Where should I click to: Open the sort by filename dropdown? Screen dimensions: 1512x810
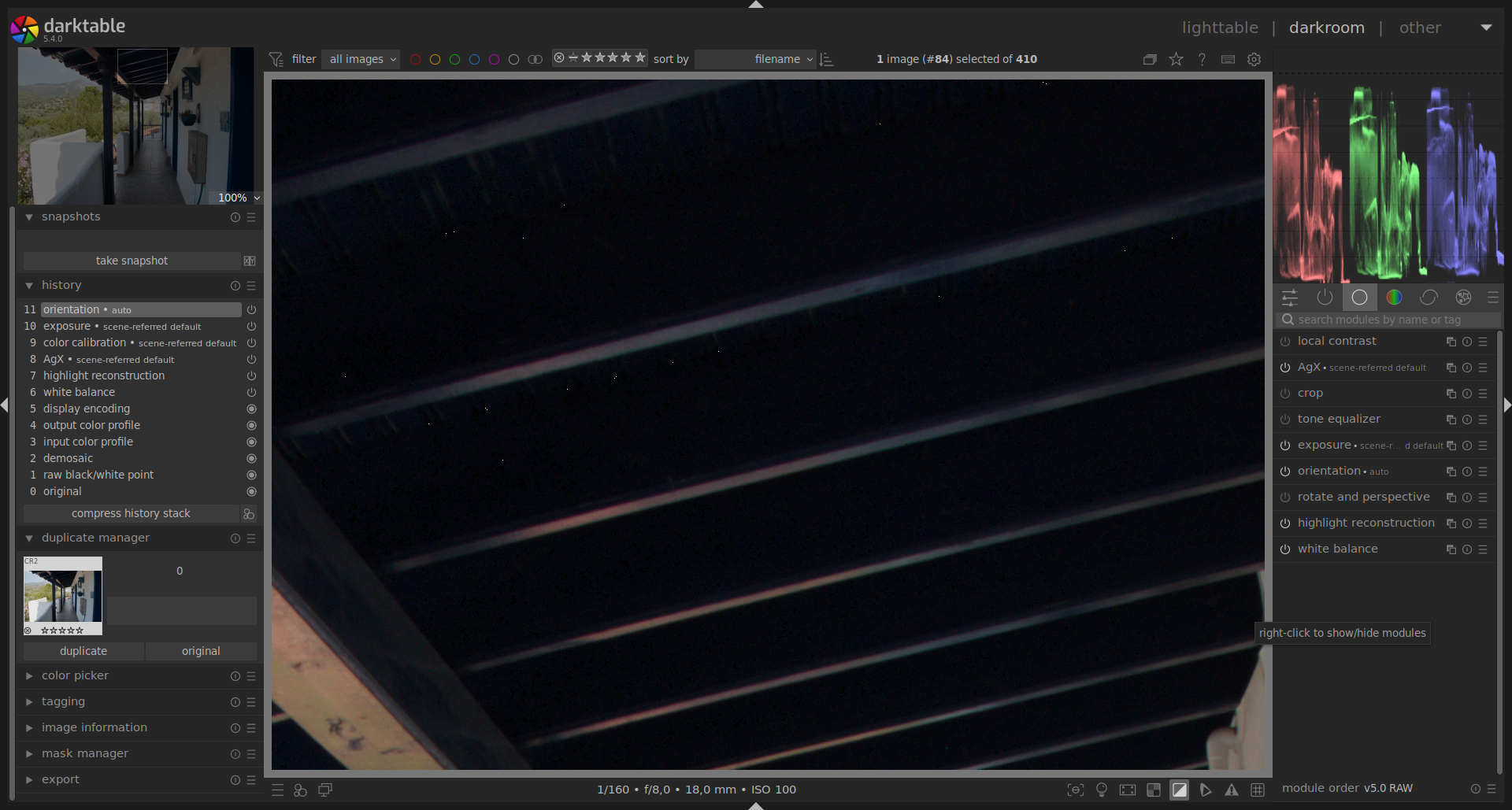click(x=756, y=59)
